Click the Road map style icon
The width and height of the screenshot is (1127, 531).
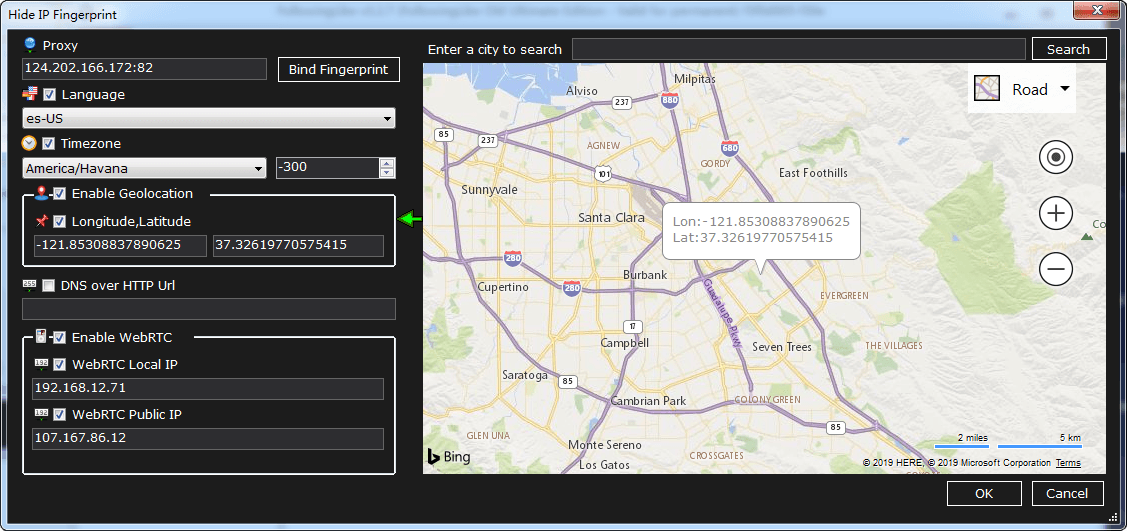[987, 89]
